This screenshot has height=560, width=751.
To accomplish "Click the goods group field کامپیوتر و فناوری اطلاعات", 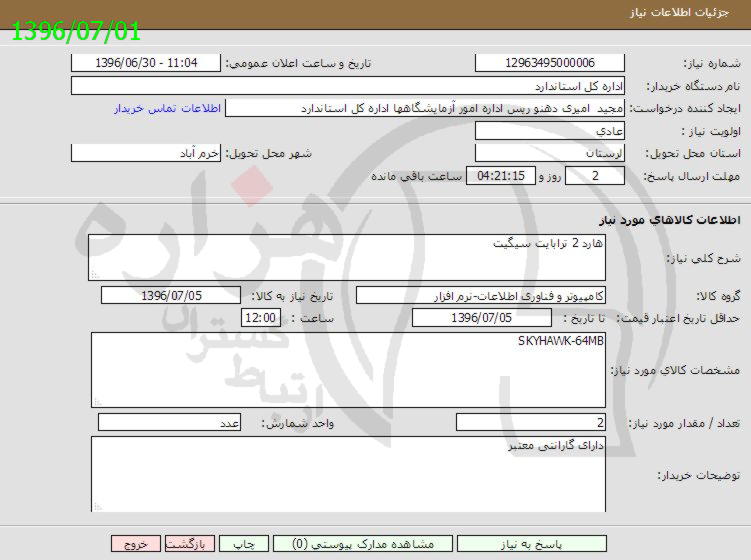I will coord(480,296).
